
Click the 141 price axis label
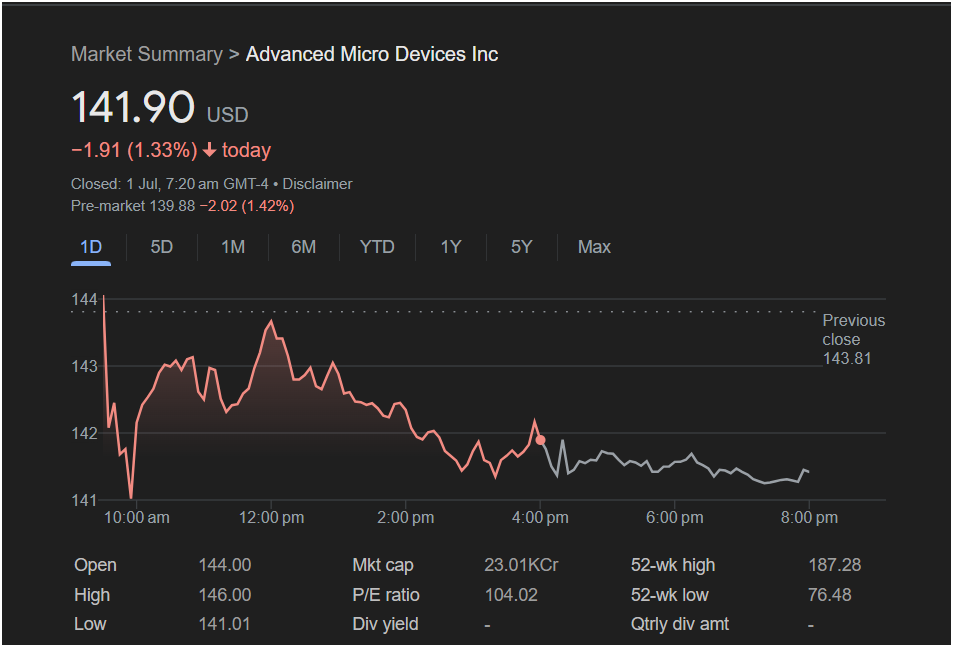point(84,500)
